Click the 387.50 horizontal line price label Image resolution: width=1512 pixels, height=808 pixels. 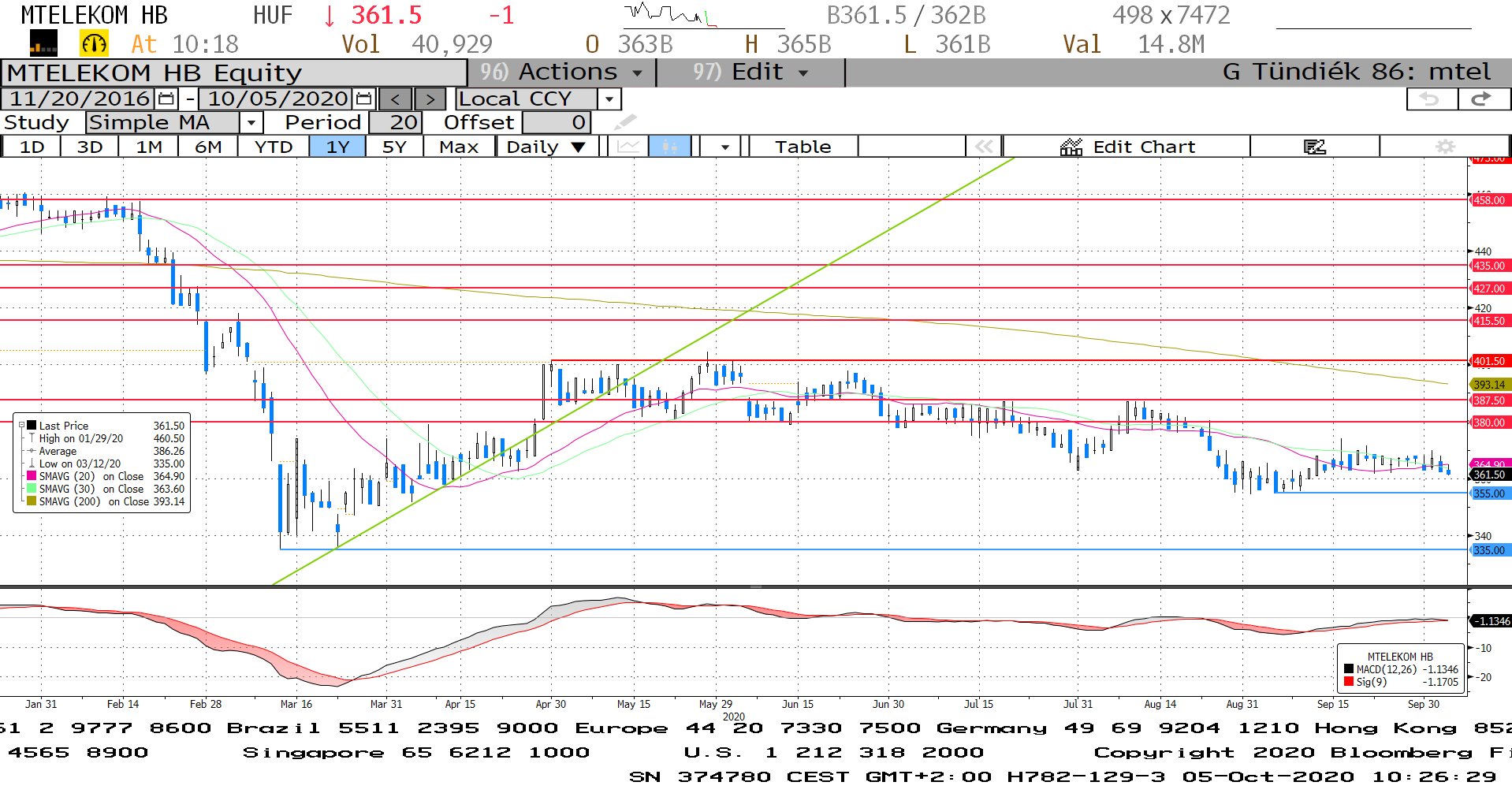[1490, 400]
